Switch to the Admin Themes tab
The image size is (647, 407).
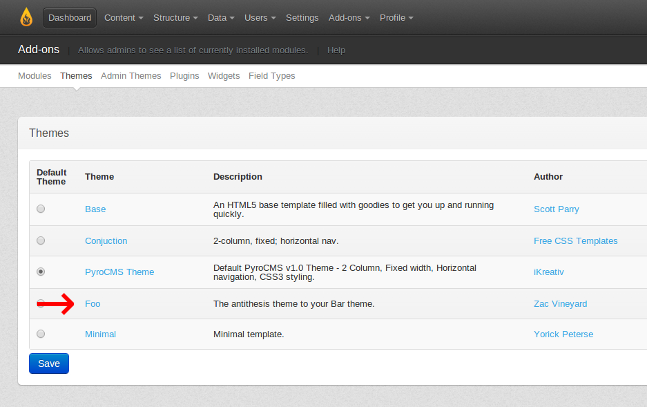131,76
